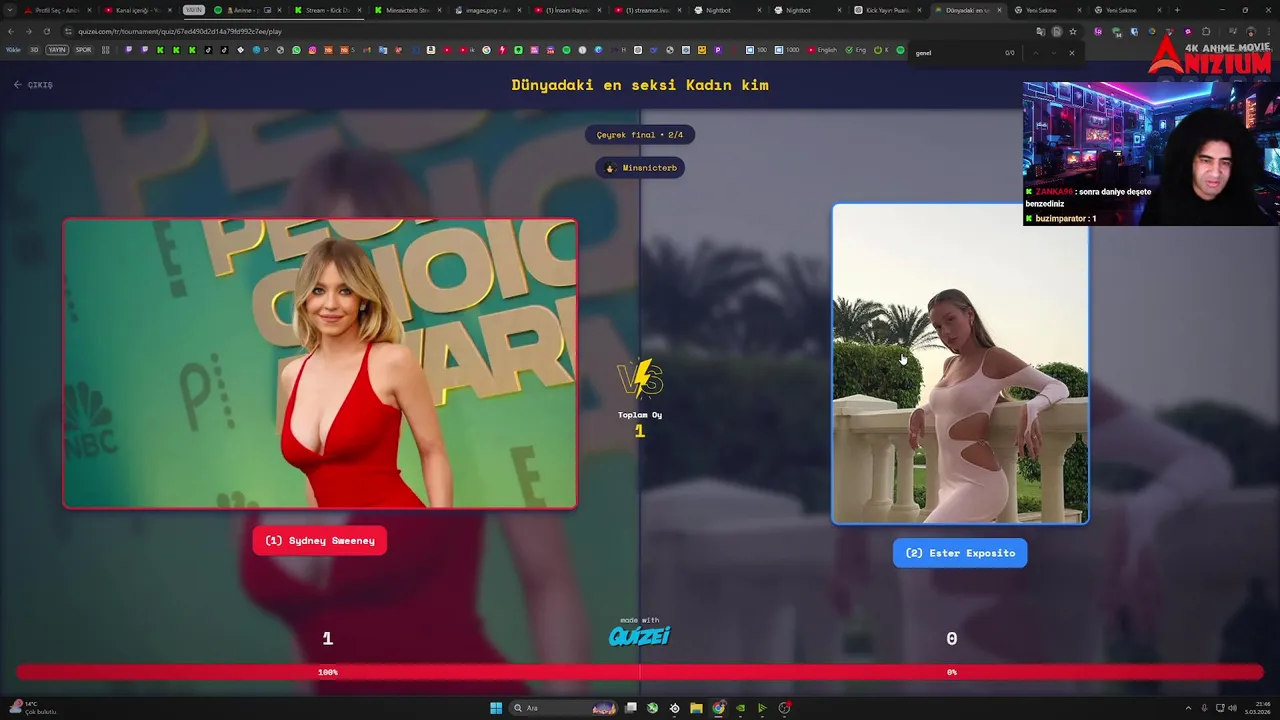Open the WhatsApp bookmark icon
Image resolution: width=1280 pixels, height=720 pixels.
pyautogui.click(x=296, y=50)
